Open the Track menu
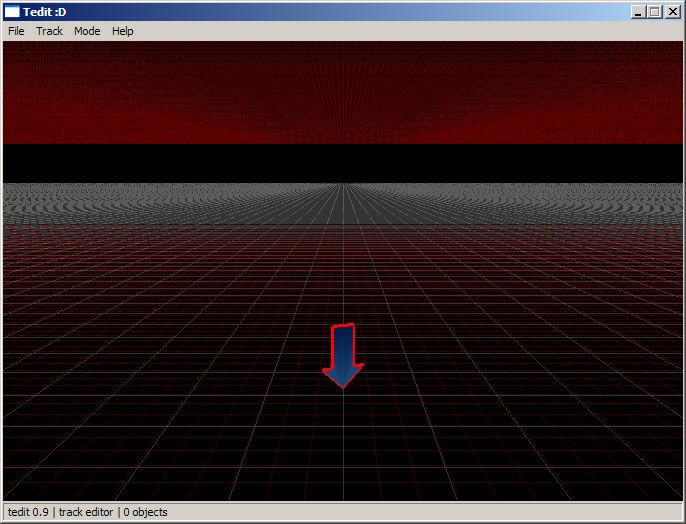Image resolution: width=686 pixels, height=524 pixels. pos(49,31)
